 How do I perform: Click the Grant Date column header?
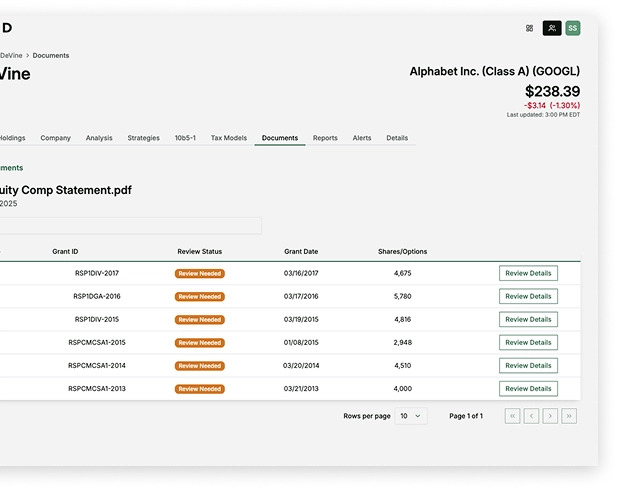301,252
